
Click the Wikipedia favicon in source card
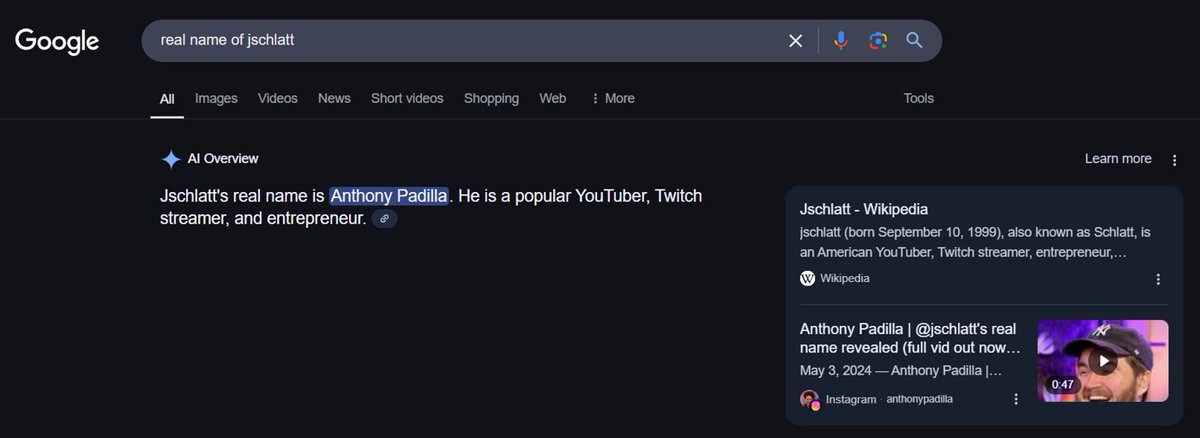pyautogui.click(x=808, y=279)
